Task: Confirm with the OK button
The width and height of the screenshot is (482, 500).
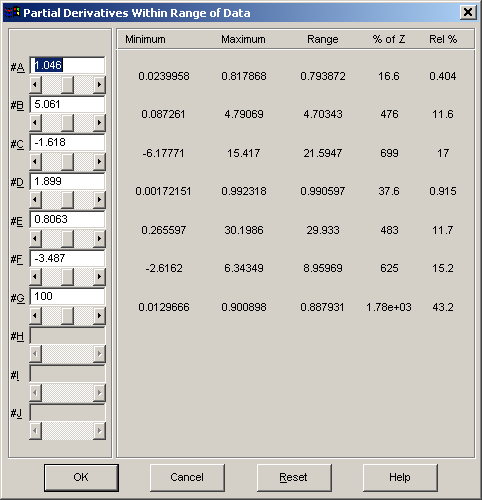Action: coord(81,477)
